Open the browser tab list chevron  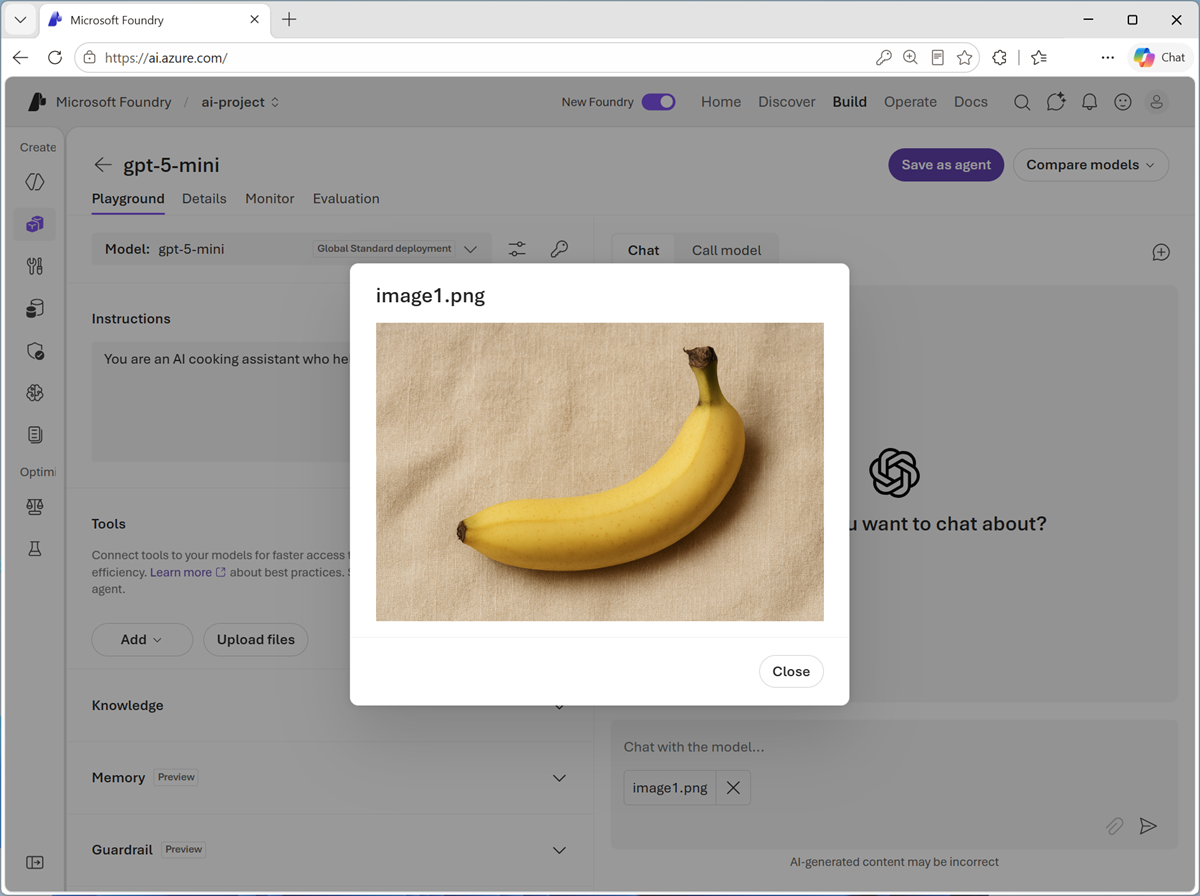pyautogui.click(x=20, y=20)
